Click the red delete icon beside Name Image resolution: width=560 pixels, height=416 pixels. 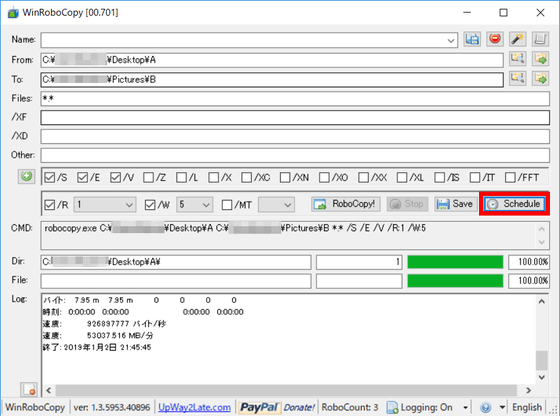(495, 39)
